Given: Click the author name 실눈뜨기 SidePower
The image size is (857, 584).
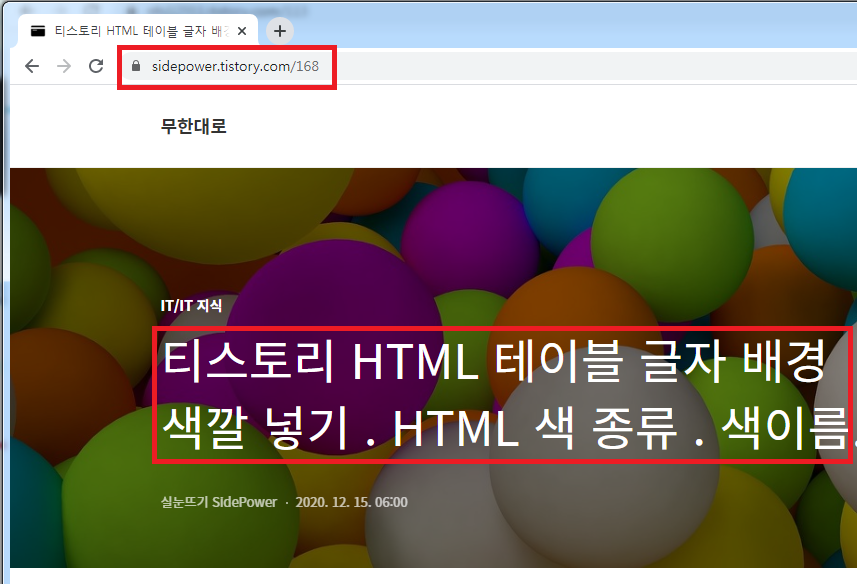Looking at the screenshot, I should click(219, 502).
